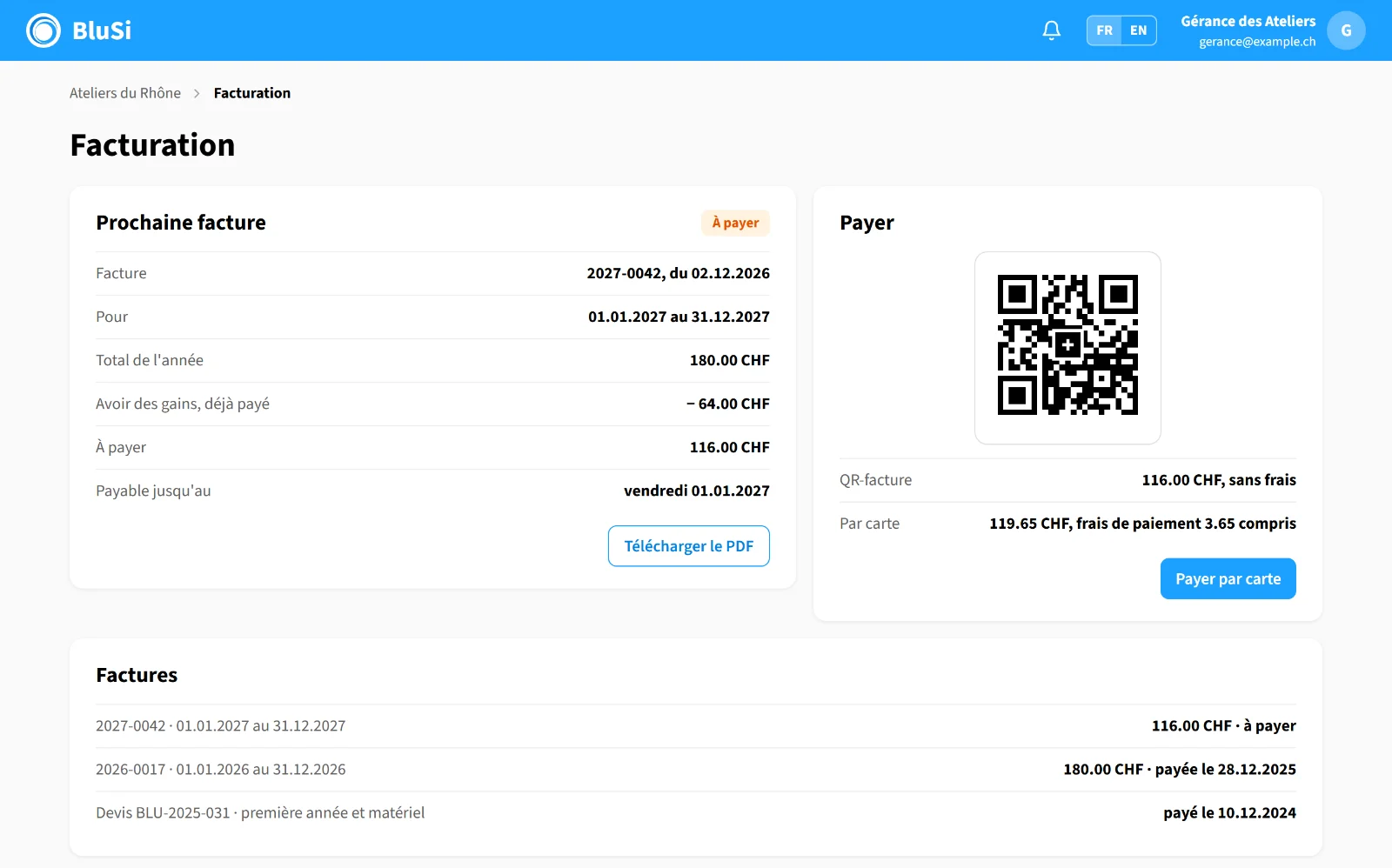
Task: Click the email gerance@example.ch
Action: click(1257, 42)
